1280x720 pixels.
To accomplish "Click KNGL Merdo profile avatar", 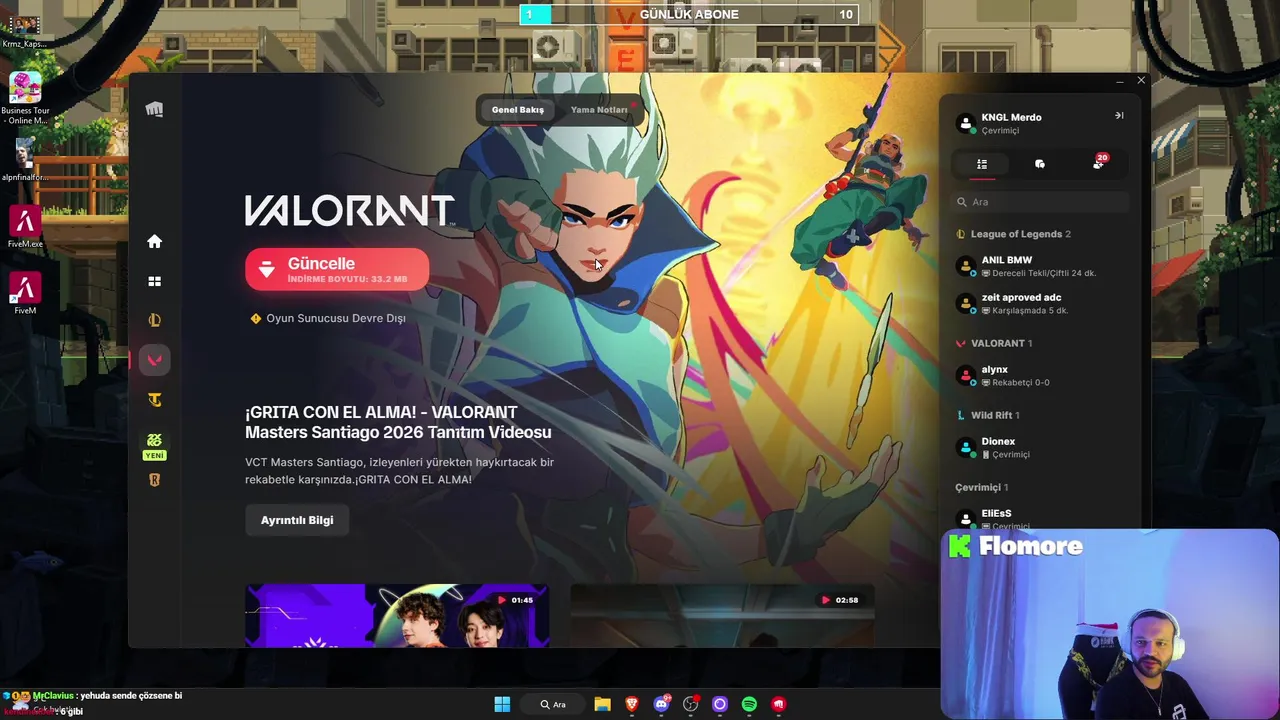I will point(966,123).
